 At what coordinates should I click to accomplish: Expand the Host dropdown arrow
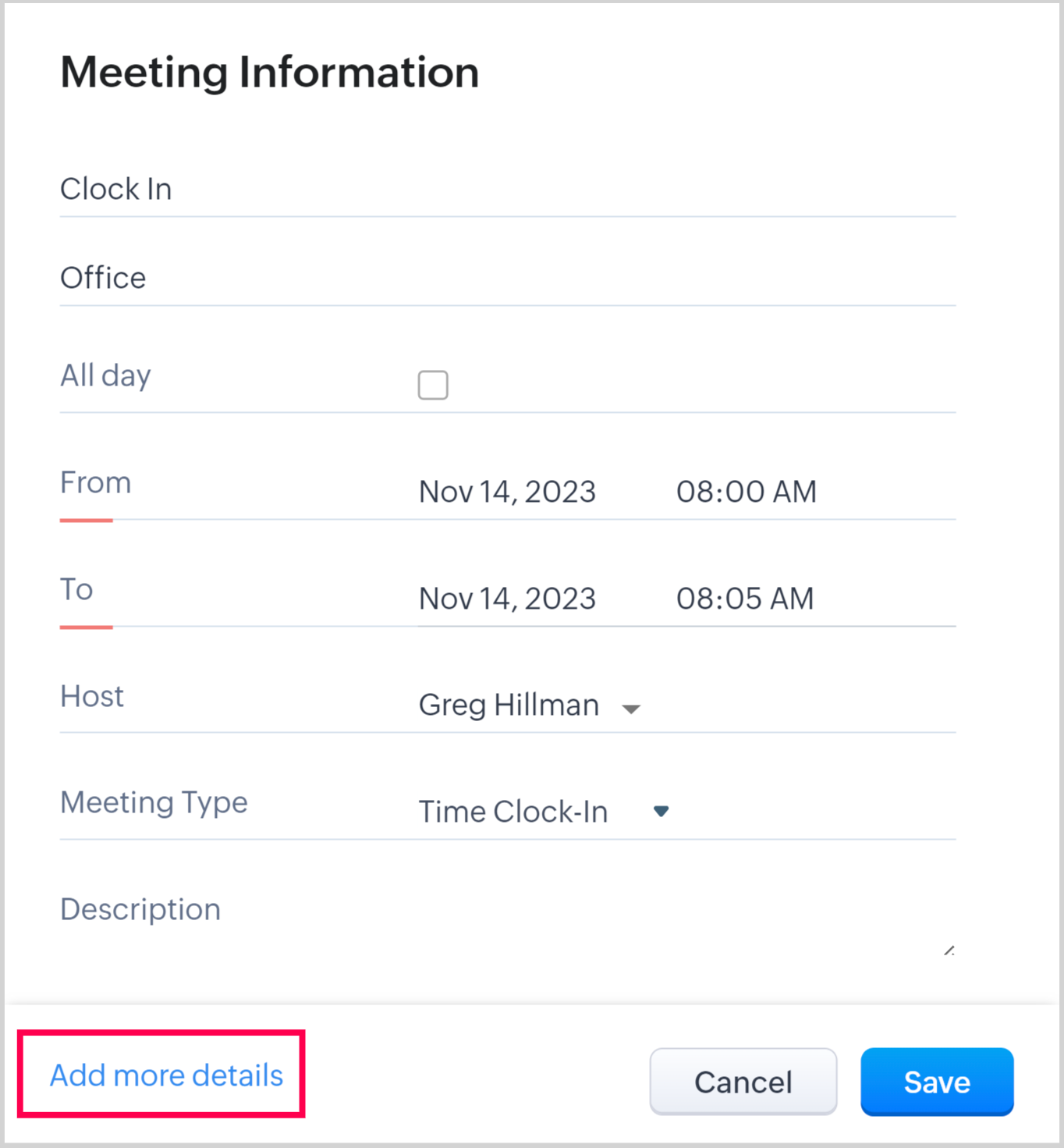(x=631, y=709)
